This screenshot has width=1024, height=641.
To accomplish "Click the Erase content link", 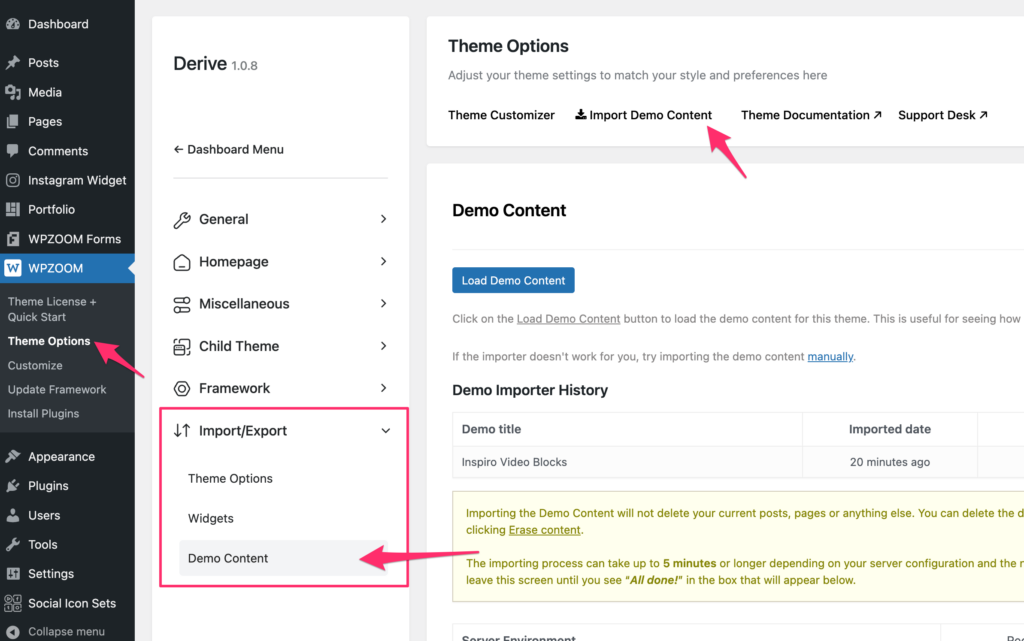I will click(544, 530).
